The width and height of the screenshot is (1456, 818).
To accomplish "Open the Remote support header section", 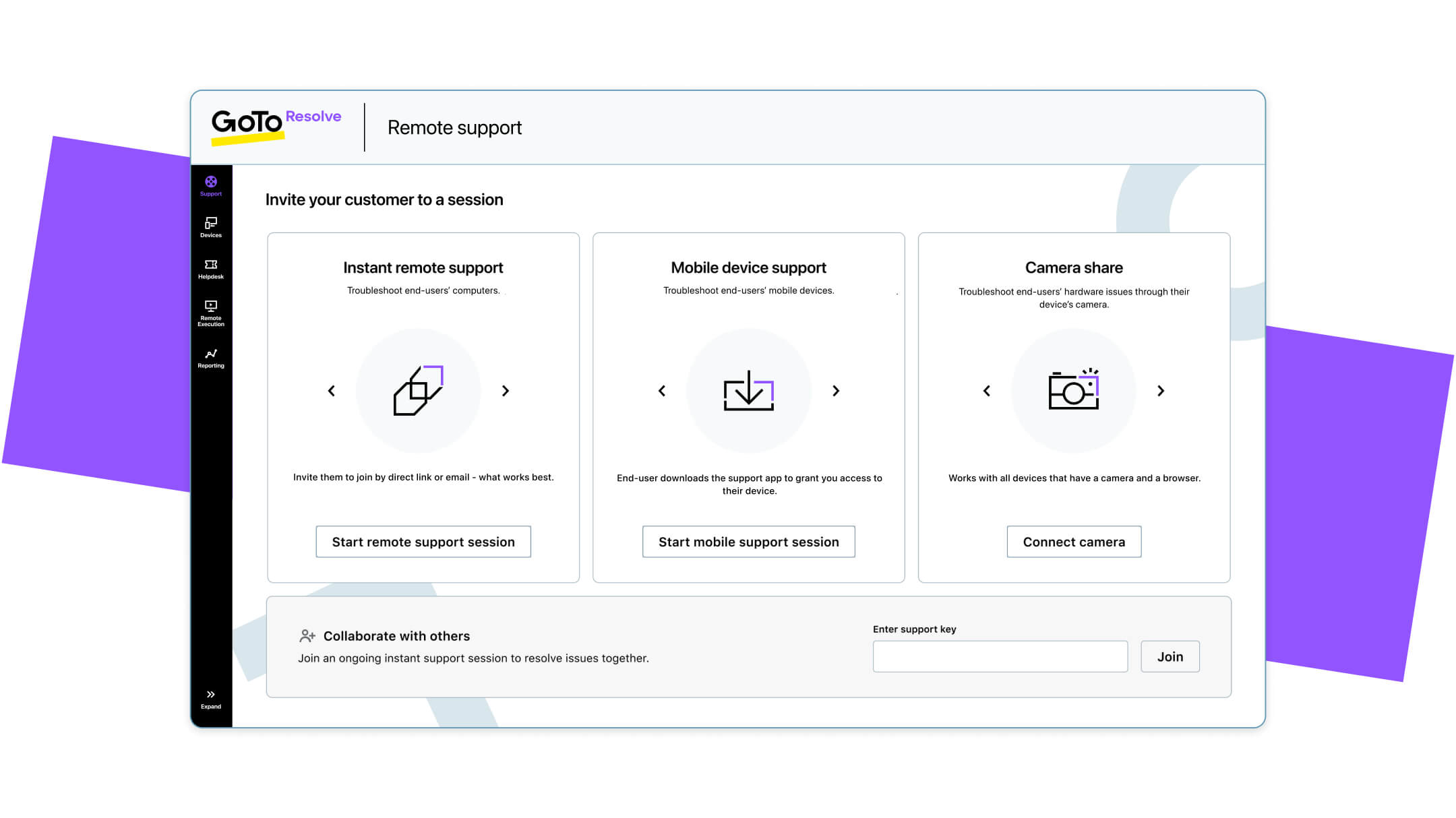I will click(454, 127).
